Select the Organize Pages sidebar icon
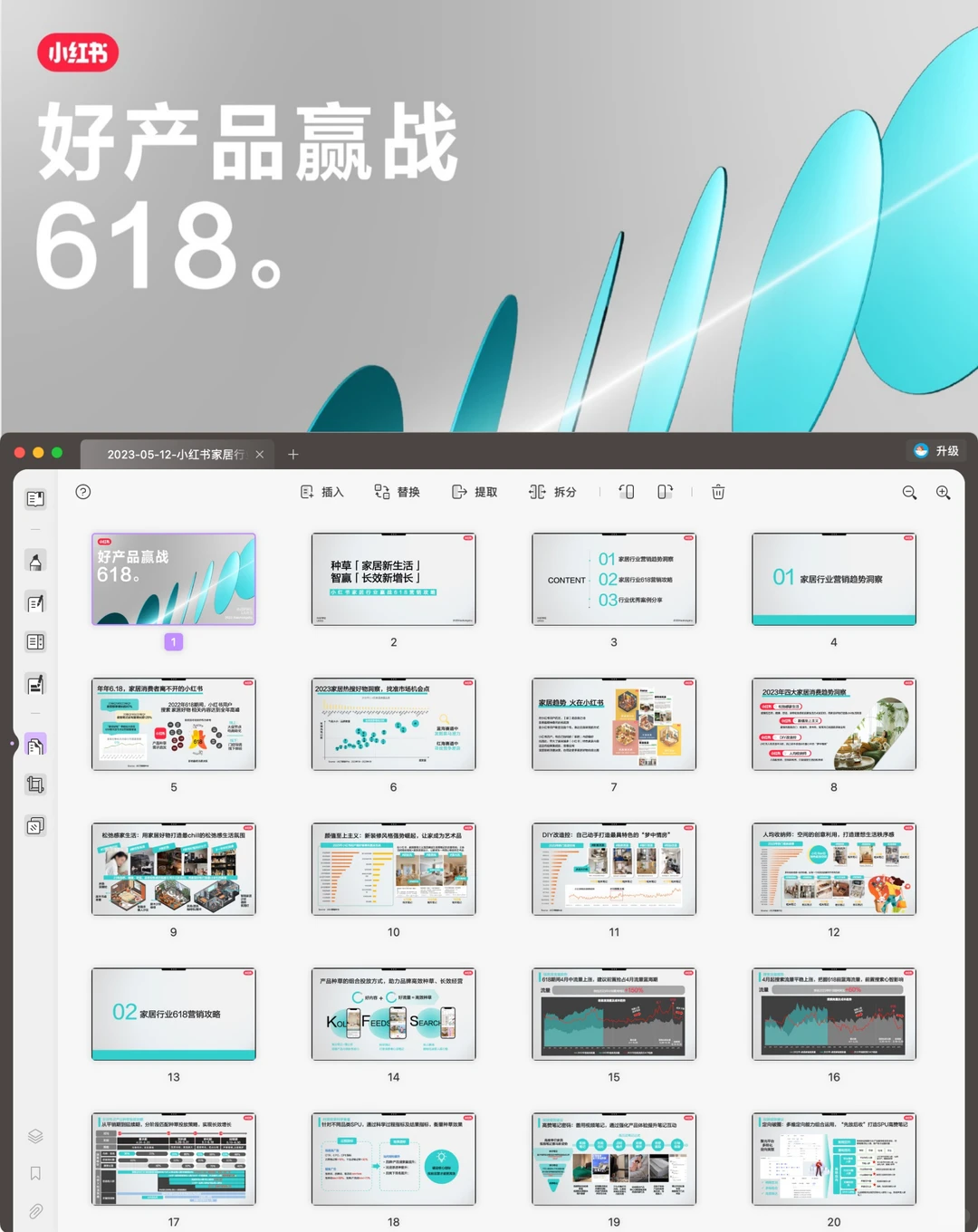The width and height of the screenshot is (978, 1232). (x=35, y=746)
